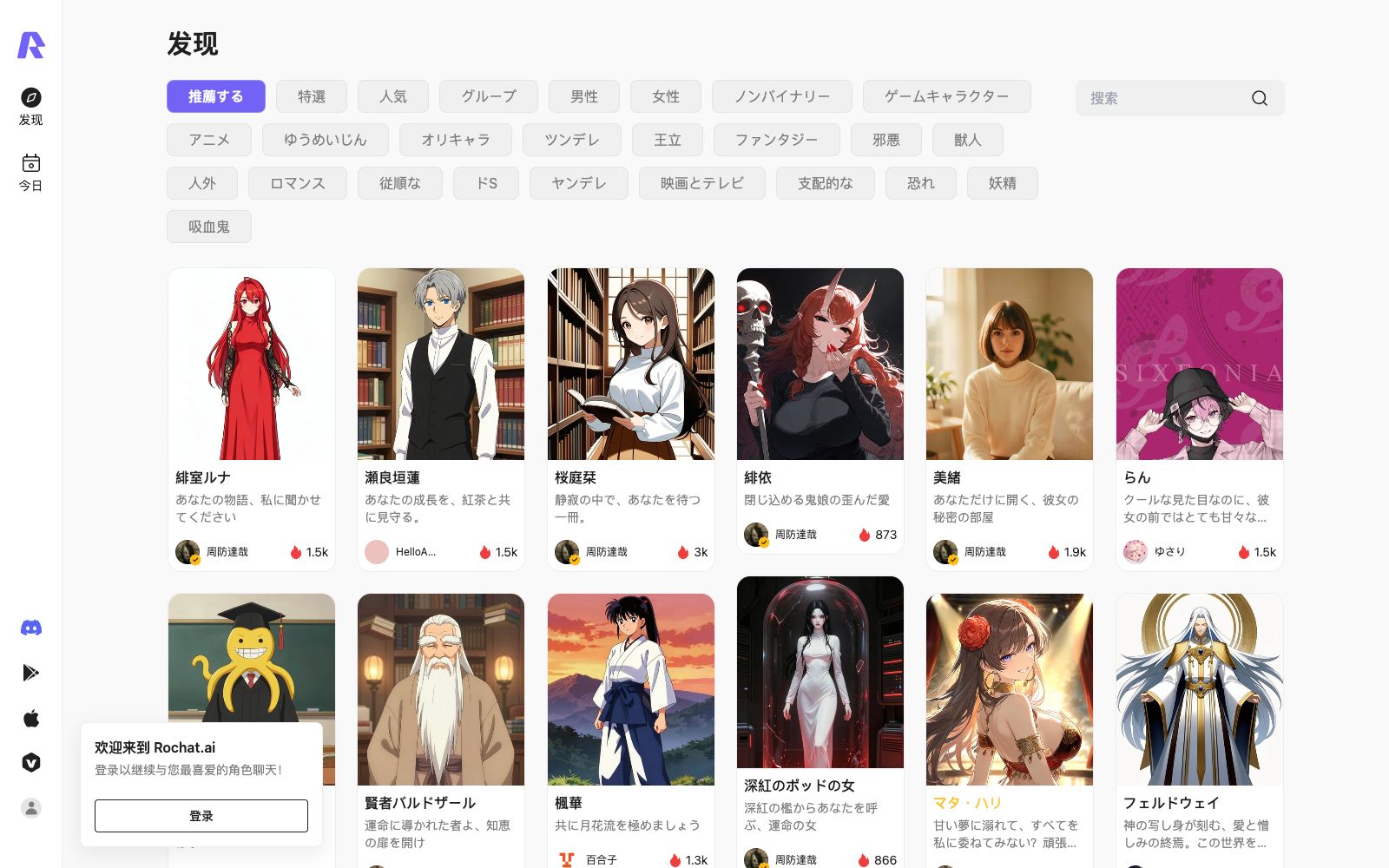Select the 吸血鬼 tag
The width and height of the screenshot is (1389, 868).
point(209,227)
